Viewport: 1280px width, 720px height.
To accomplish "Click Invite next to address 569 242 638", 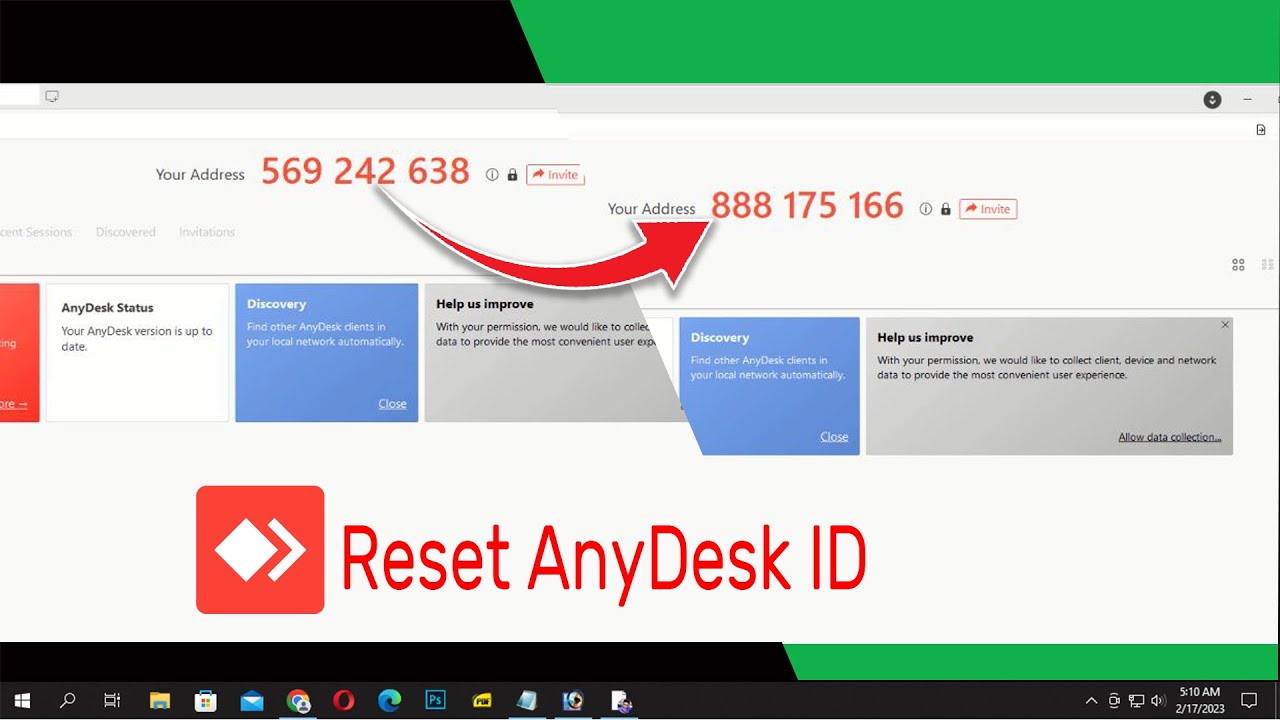I will [555, 174].
